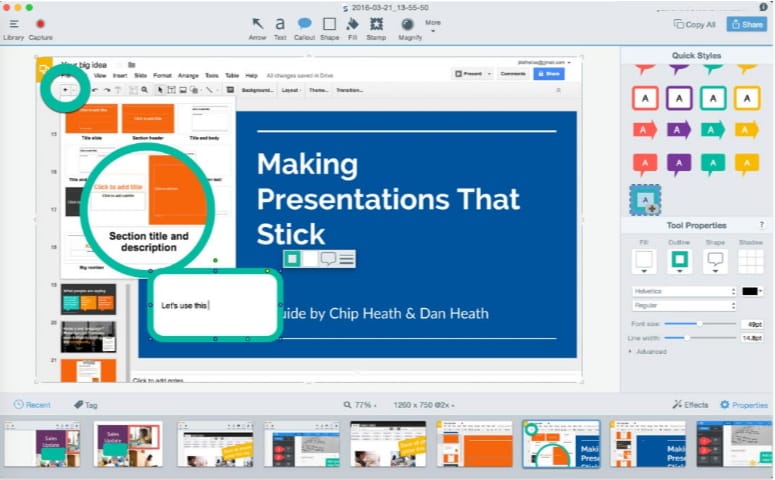The height and width of the screenshot is (480, 775).
Task: Apply yellow outlined square quick style
Action: 747,98
